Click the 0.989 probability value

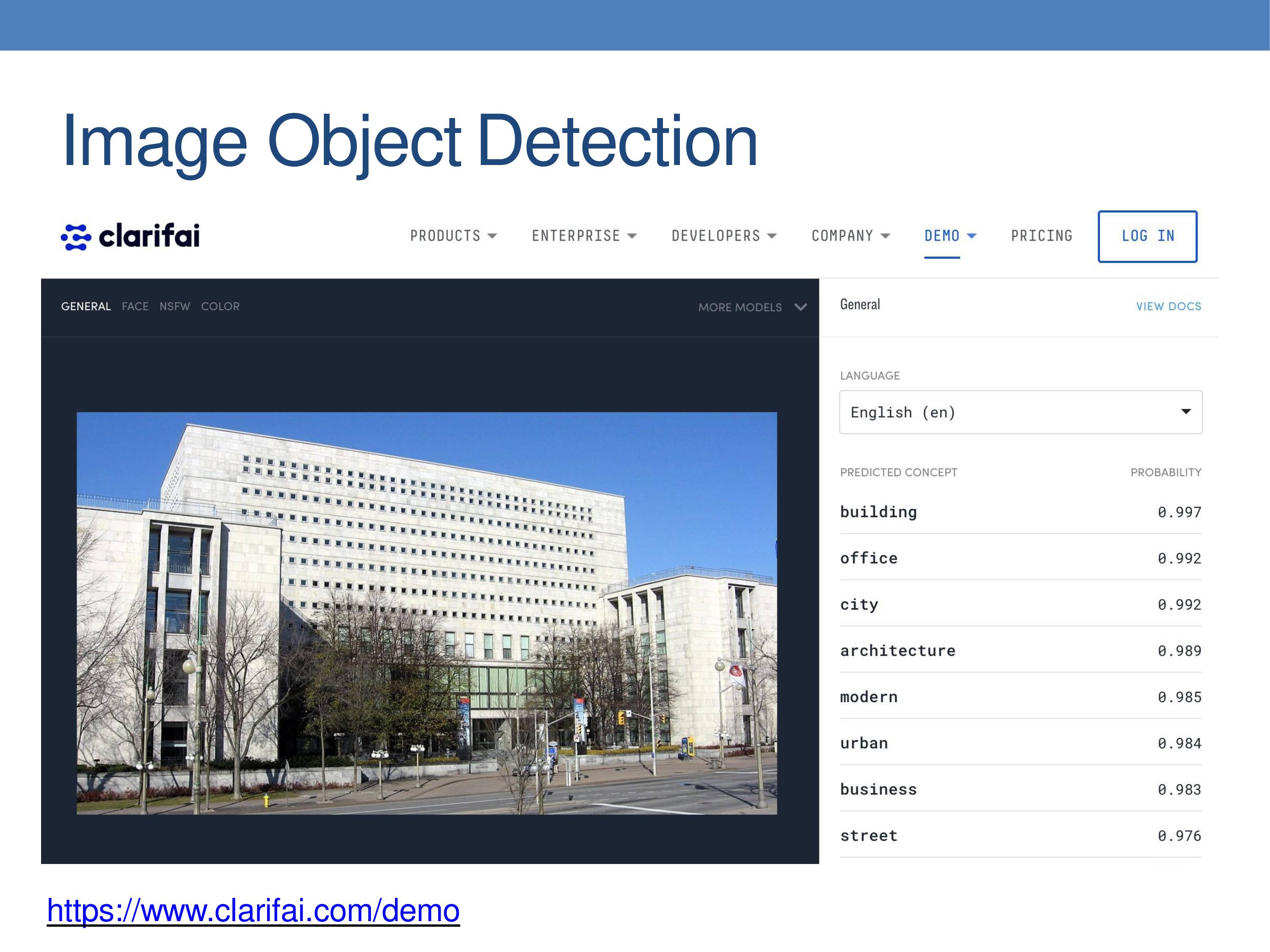pyautogui.click(x=1179, y=651)
